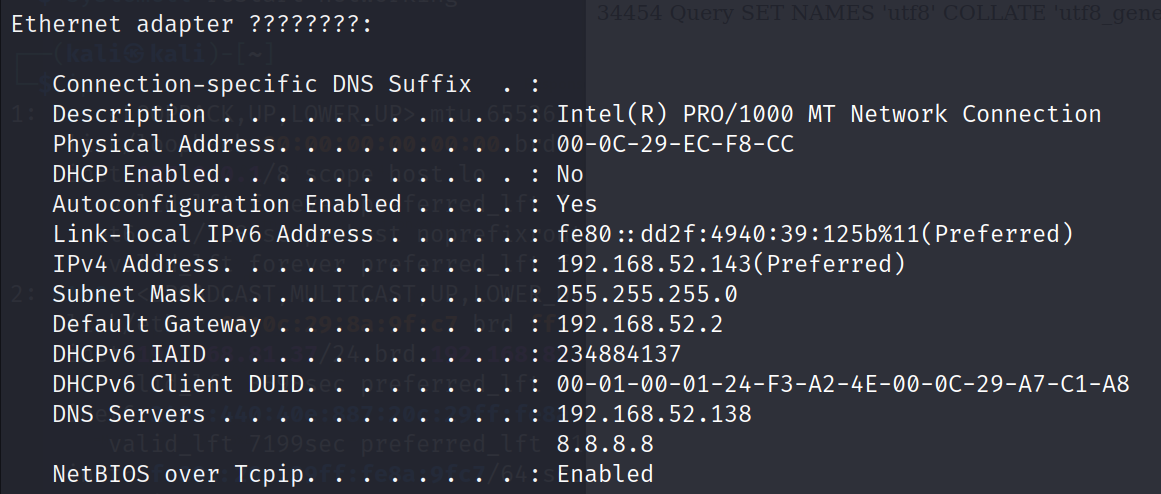Click the Ethernet adapter heading line

(191, 24)
